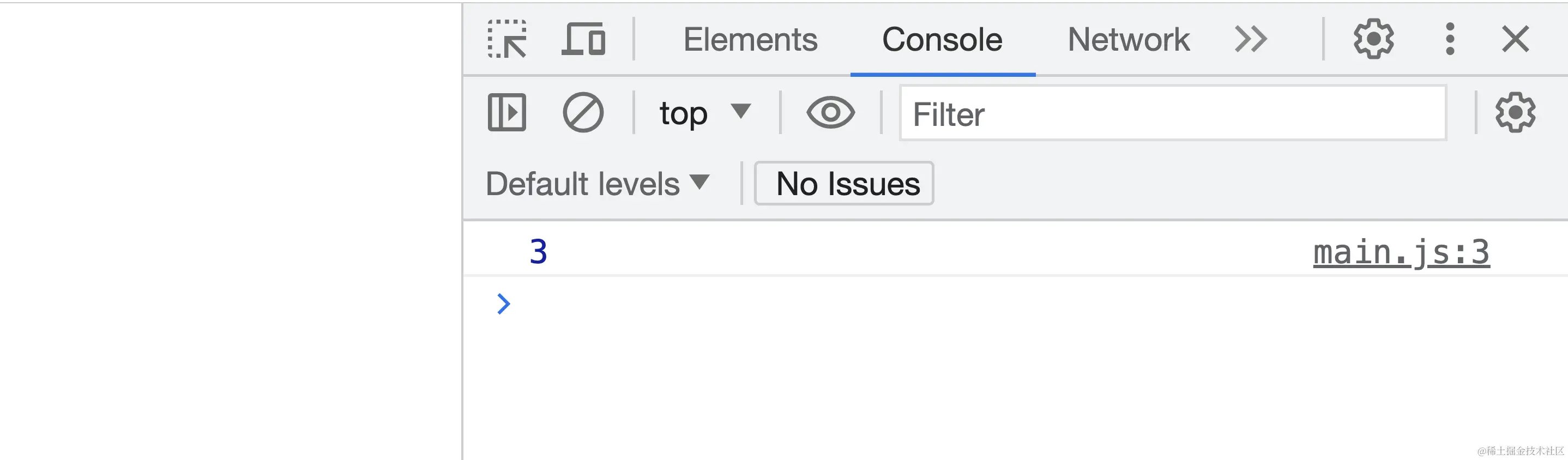The image size is (1568, 460).
Task: Show more tabs with double chevron
Action: tap(1251, 40)
